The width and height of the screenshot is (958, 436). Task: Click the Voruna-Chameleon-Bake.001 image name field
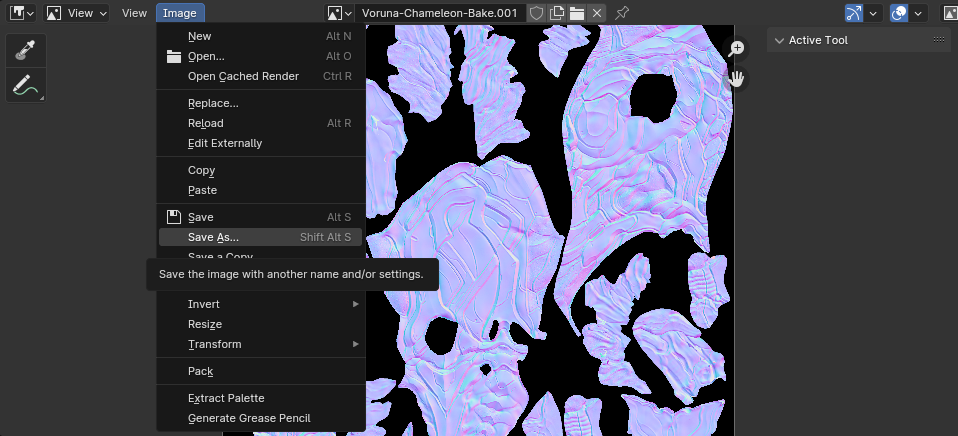(x=440, y=13)
